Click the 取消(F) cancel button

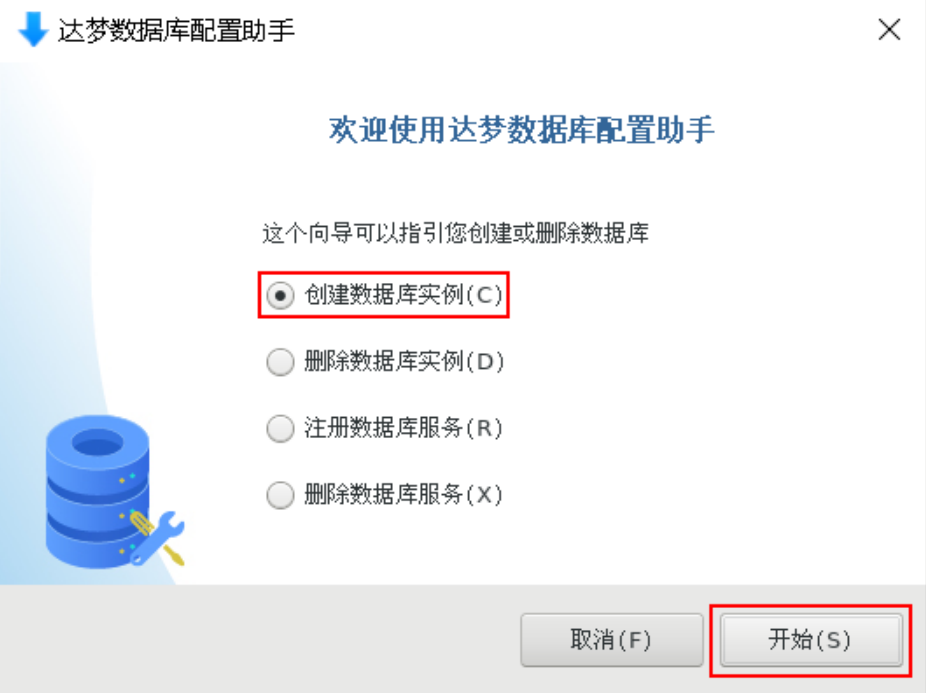tap(611, 640)
